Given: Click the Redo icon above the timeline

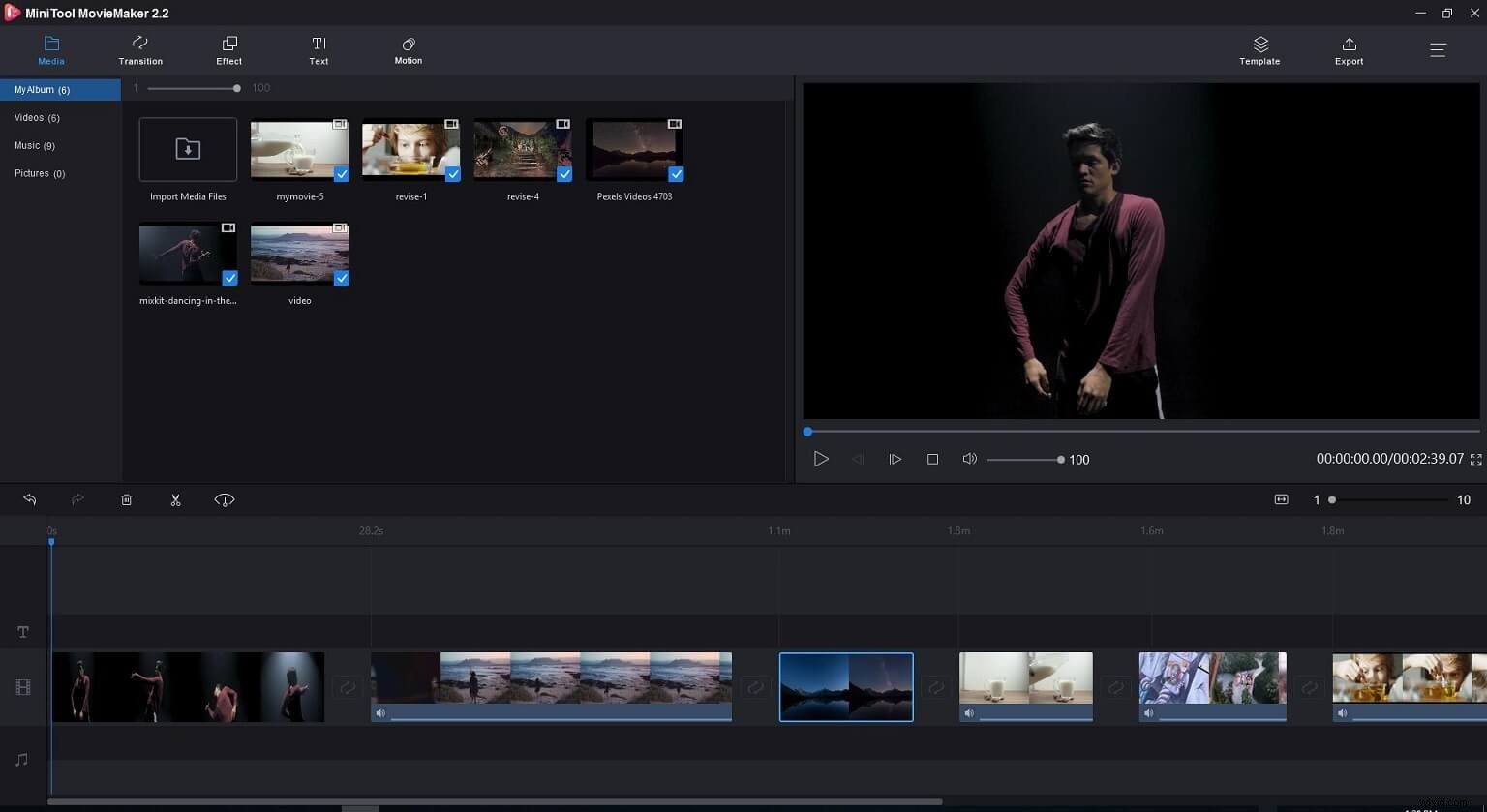Looking at the screenshot, I should tap(77, 499).
